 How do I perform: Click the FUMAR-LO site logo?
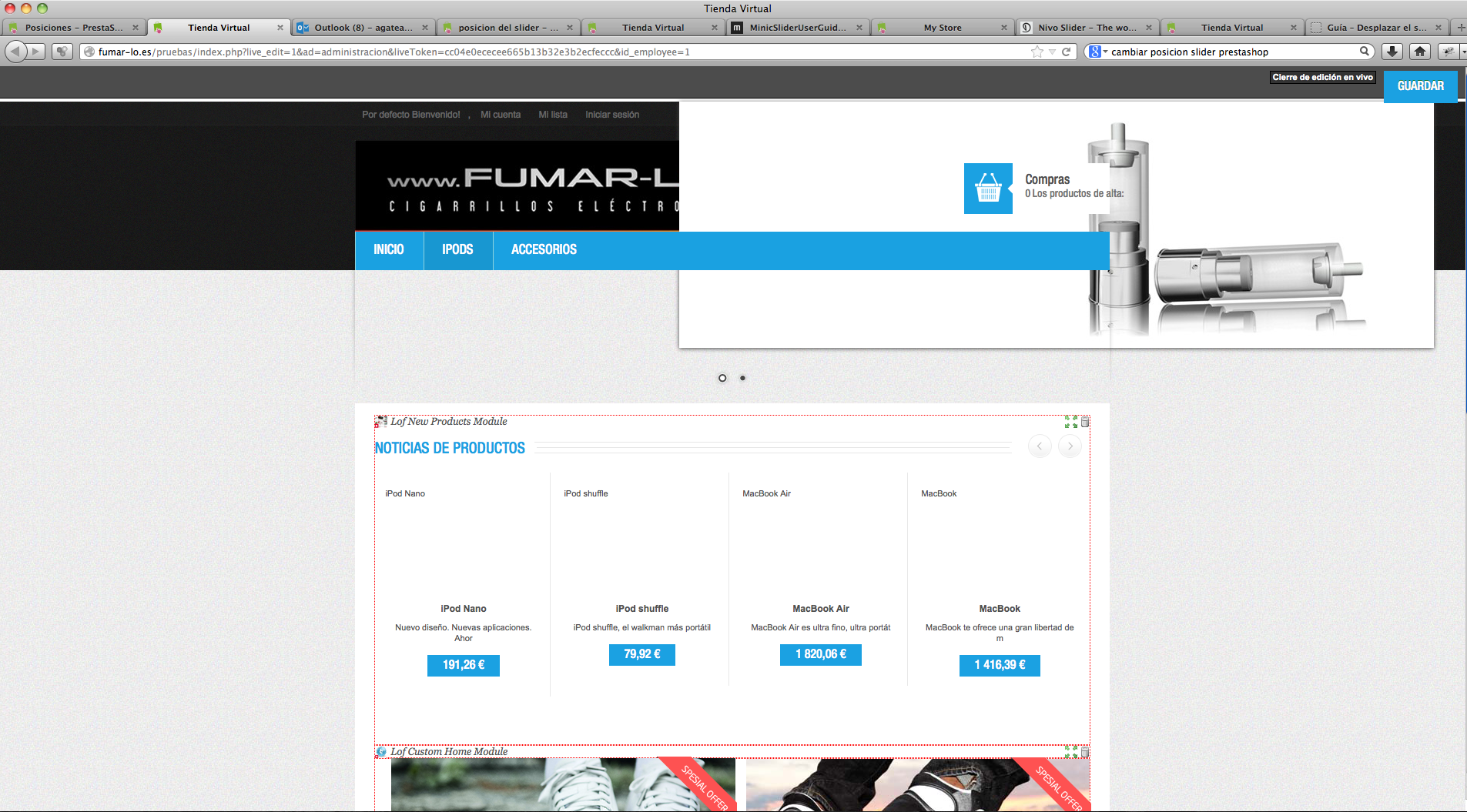[x=517, y=185]
